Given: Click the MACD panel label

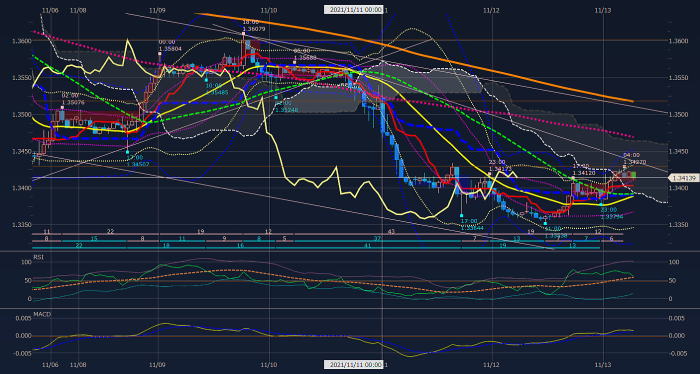Looking at the screenshot, I should 42,314.
